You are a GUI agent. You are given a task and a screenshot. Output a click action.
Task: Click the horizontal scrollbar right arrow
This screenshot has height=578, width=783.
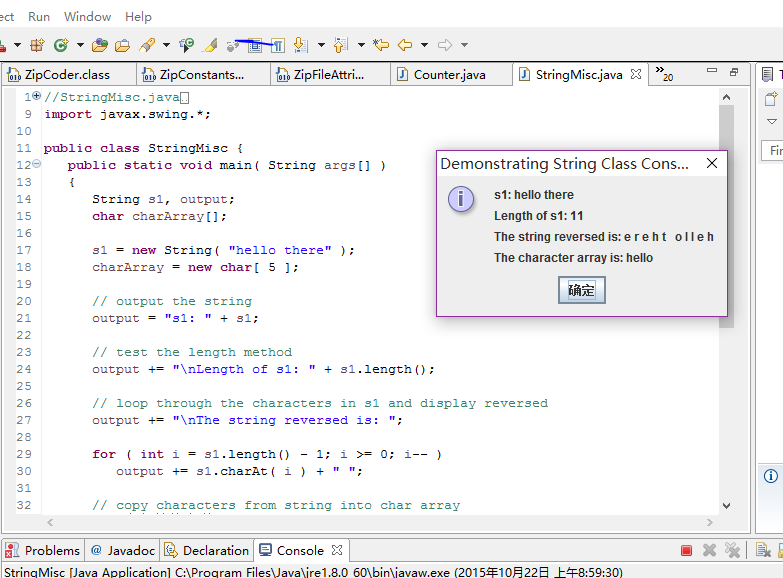(710, 523)
